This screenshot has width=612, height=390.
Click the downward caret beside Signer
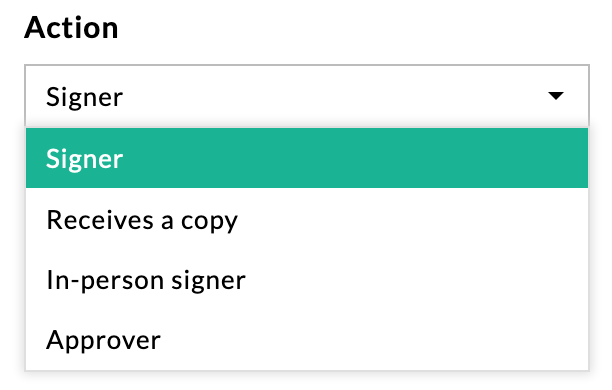tap(555, 96)
